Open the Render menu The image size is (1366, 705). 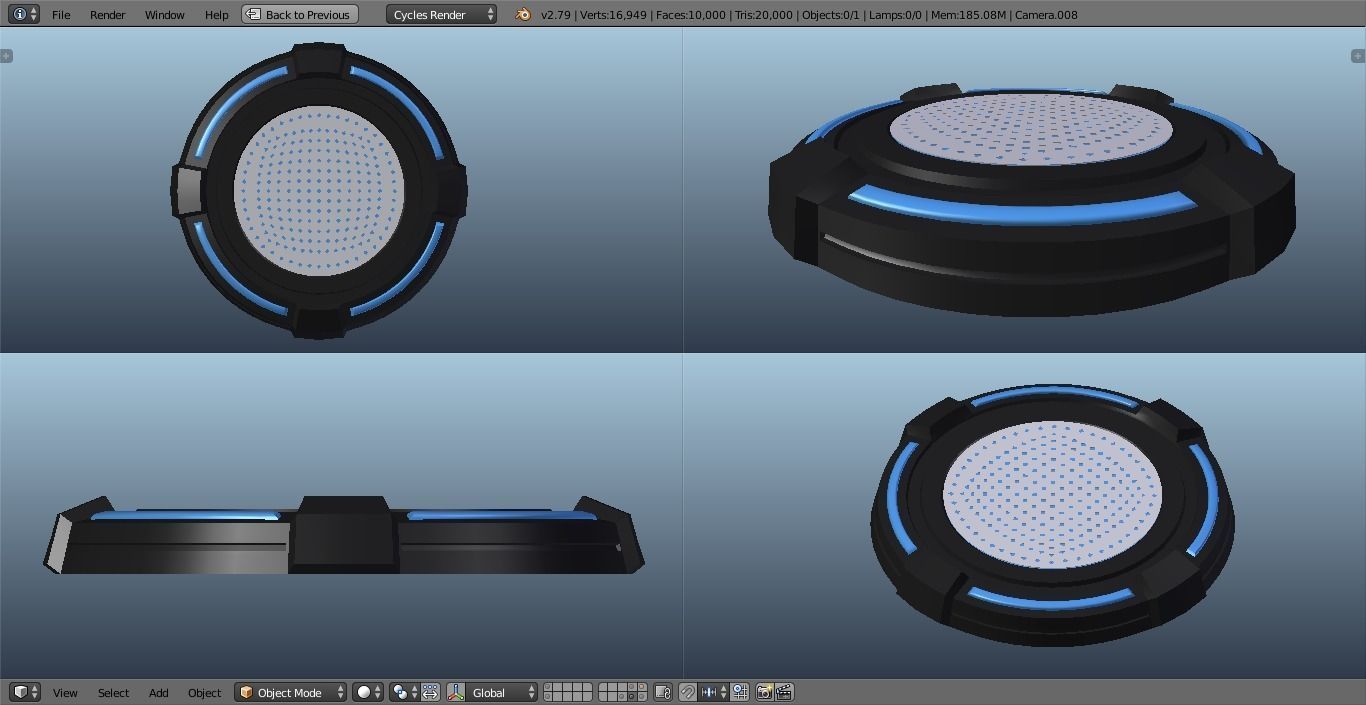[x=108, y=15]
